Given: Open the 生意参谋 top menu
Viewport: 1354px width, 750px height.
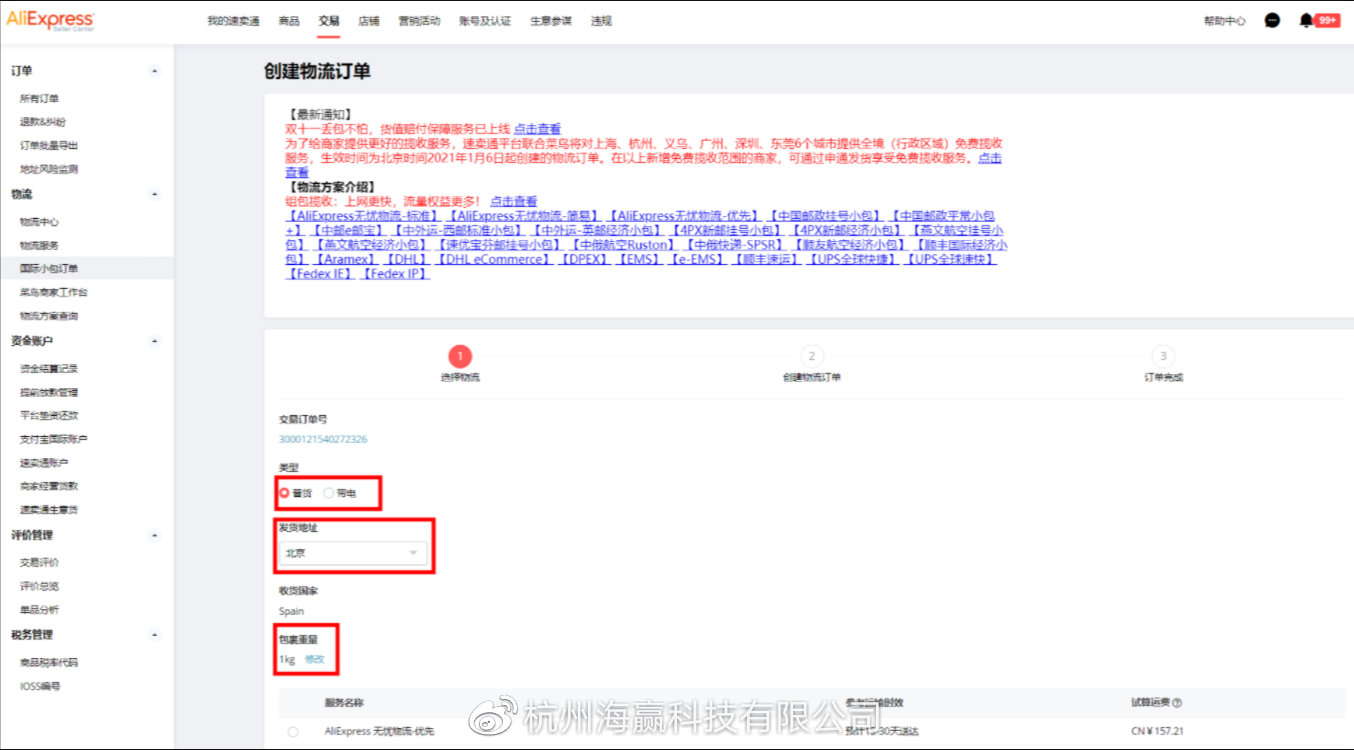Looking at the screenshot, I should coord(551,21).
